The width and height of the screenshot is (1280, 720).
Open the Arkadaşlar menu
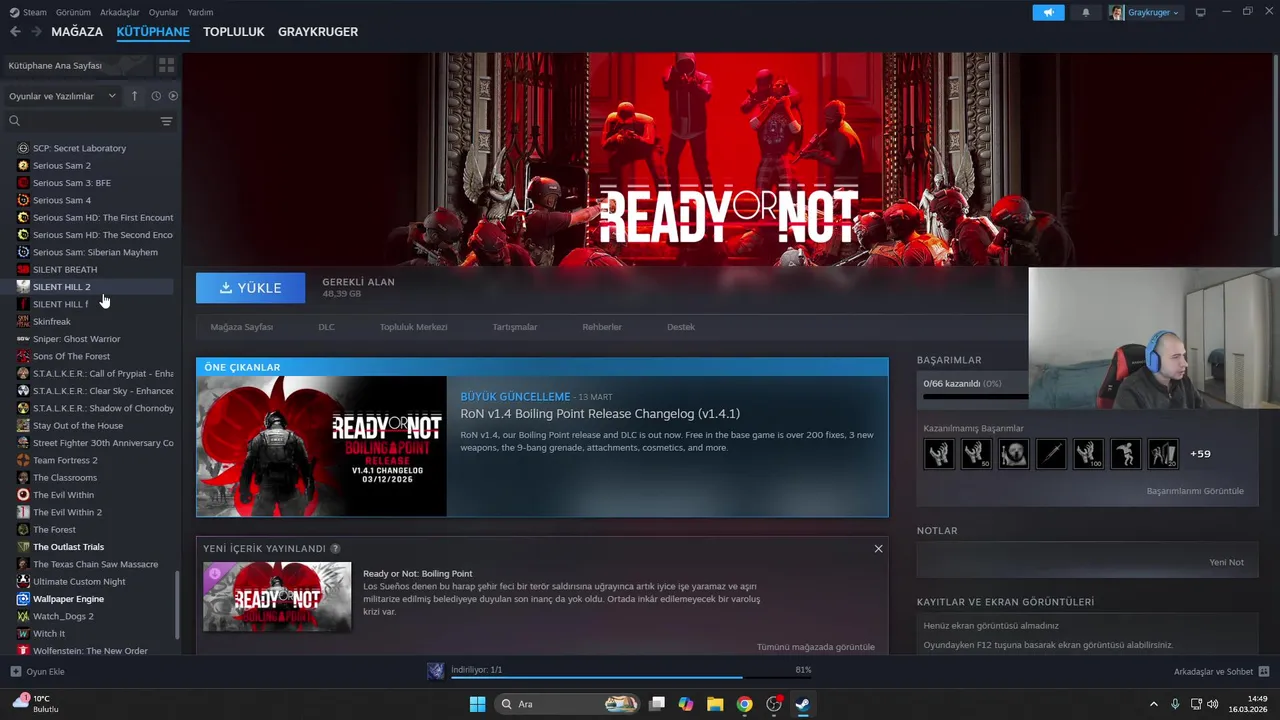(x=120, y=12)
